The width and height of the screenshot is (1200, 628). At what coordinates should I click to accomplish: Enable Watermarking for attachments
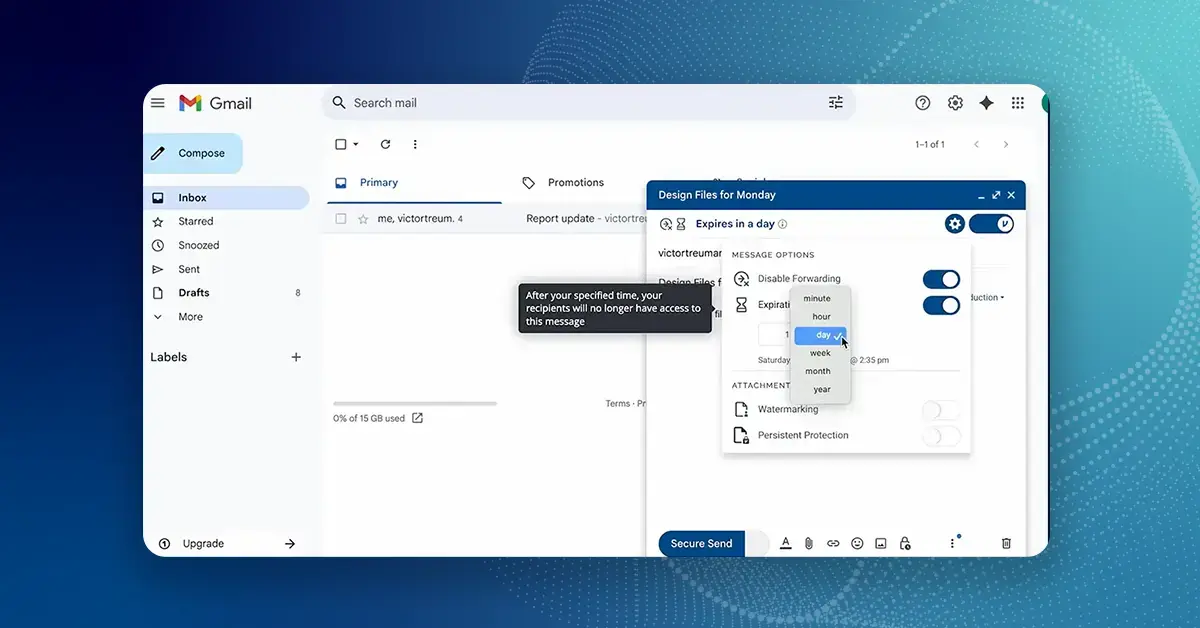click(941, 410)
